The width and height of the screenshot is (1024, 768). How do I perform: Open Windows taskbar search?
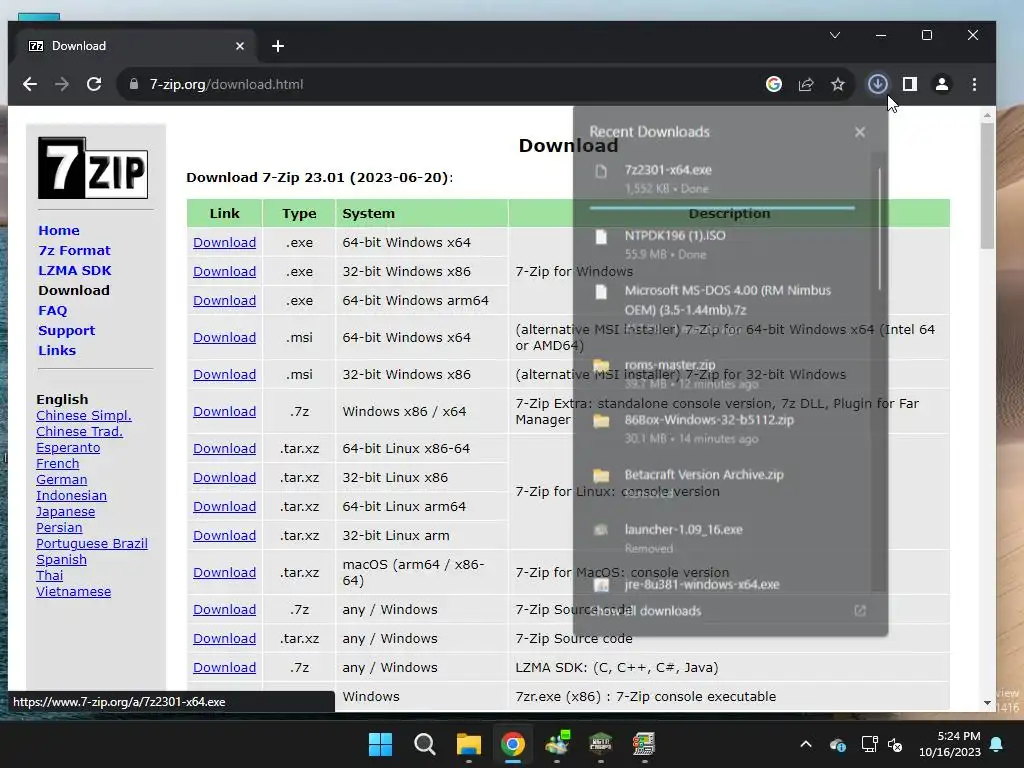point(424,744)
